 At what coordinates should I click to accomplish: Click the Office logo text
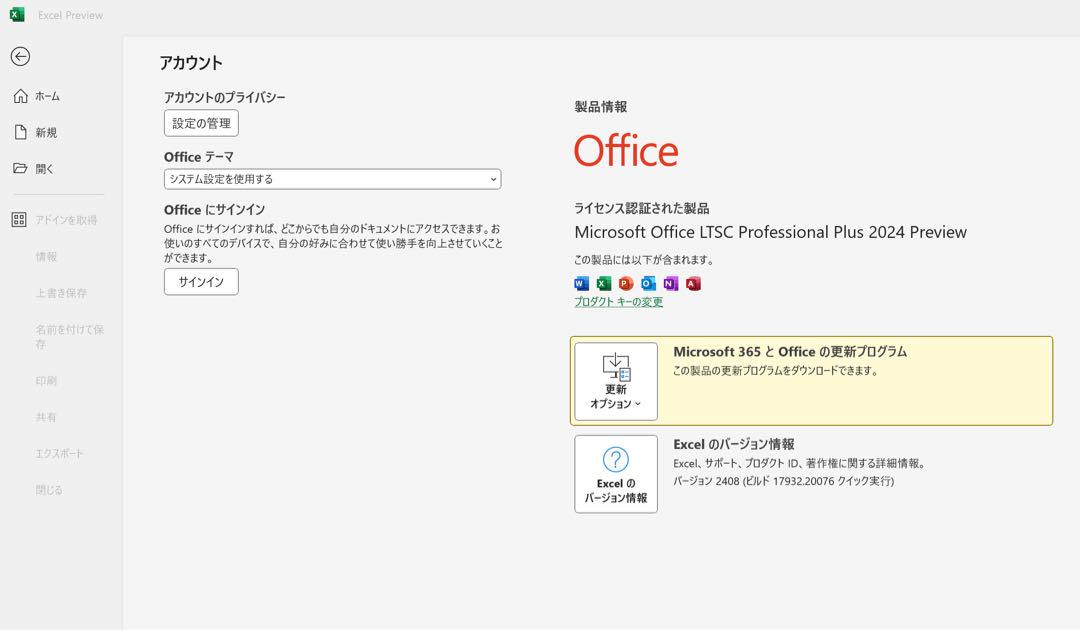click(x=626, y=151)
